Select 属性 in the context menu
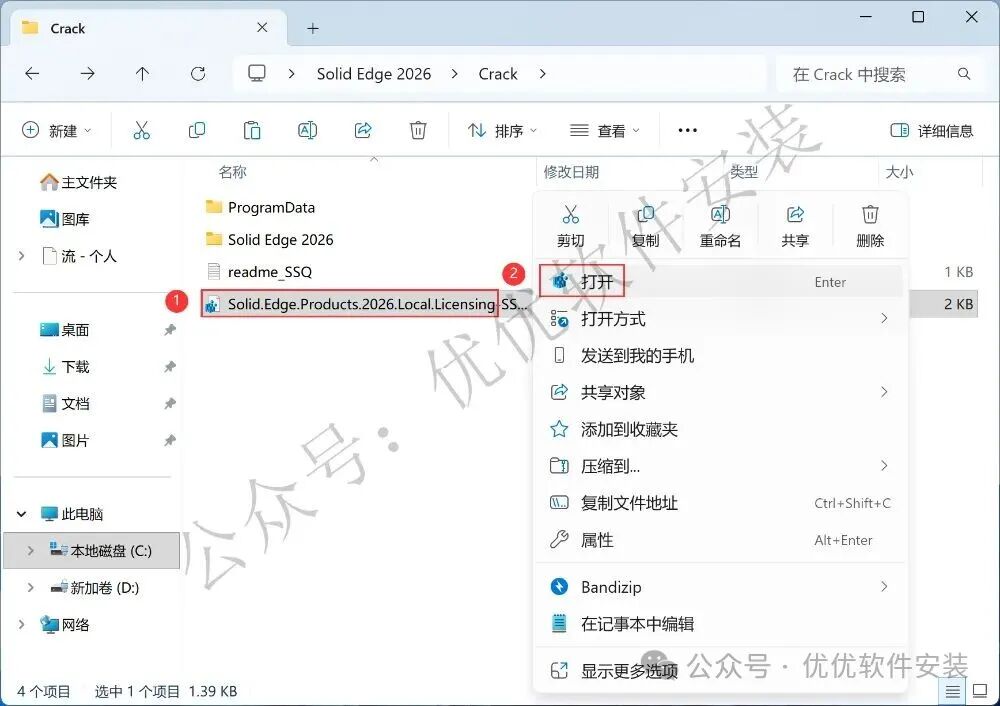 click(x=720, y=540)
